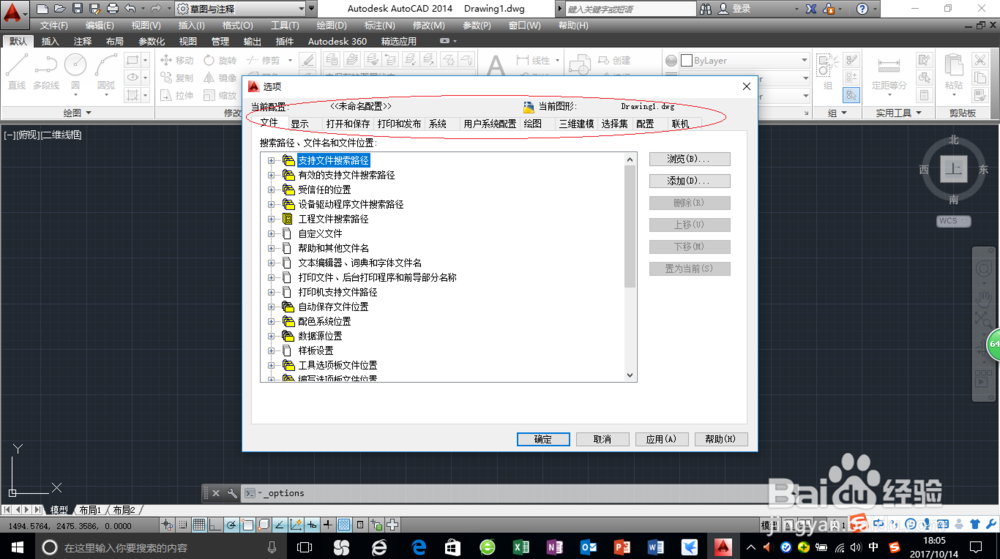The image size is (1000, 559).
Task: Click the tree list vertical scrollbar thumb
Action: click(x=630, y=226)
